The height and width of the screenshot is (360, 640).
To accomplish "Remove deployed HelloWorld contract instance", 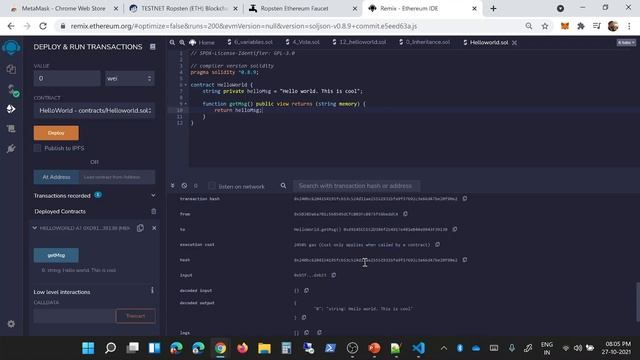I will tap(154, 228).
